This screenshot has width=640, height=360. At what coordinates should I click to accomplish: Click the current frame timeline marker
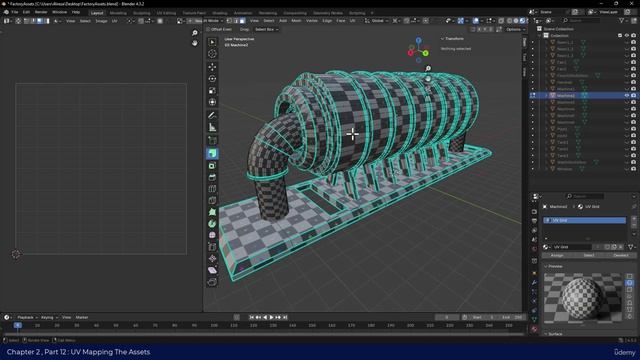pyautogui.click(x=18, y=325)
